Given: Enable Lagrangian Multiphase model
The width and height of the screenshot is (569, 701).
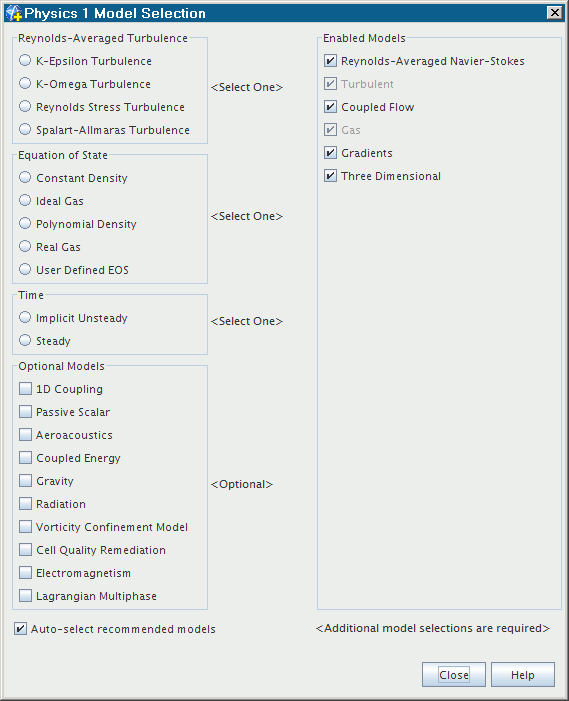Looking at the screenshot, I should pos(25,595).
